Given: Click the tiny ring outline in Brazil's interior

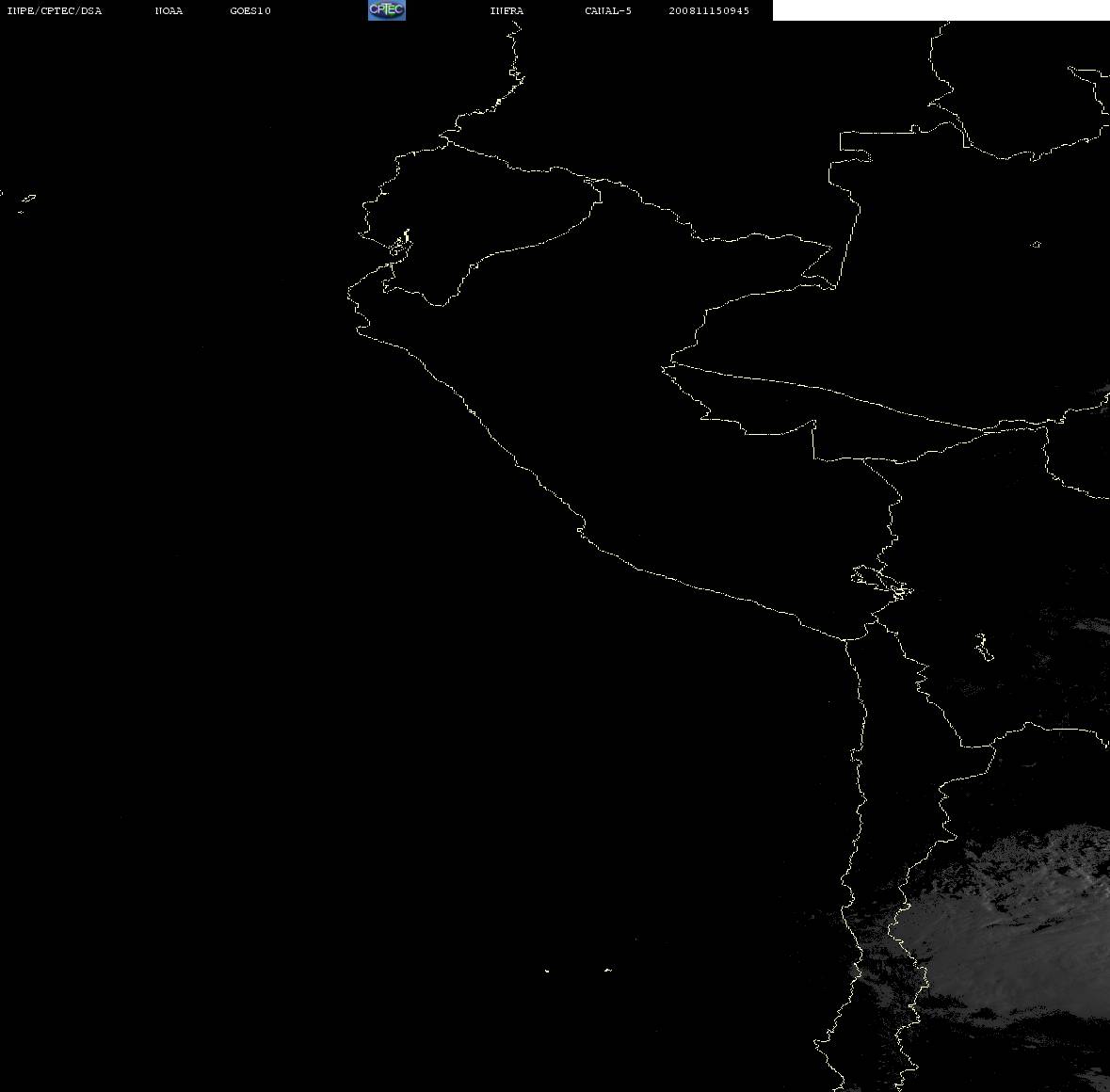Looking at the screenshot, I should [1036, 244].
